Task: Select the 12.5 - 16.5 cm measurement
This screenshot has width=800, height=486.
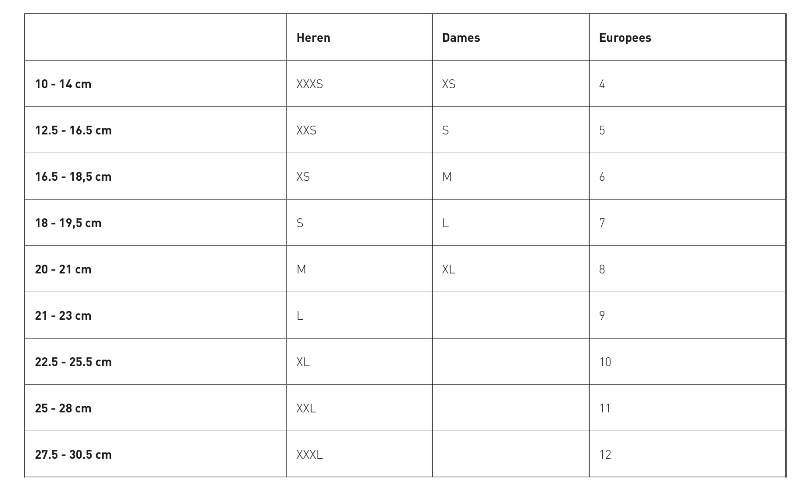Action: (73, 130)
